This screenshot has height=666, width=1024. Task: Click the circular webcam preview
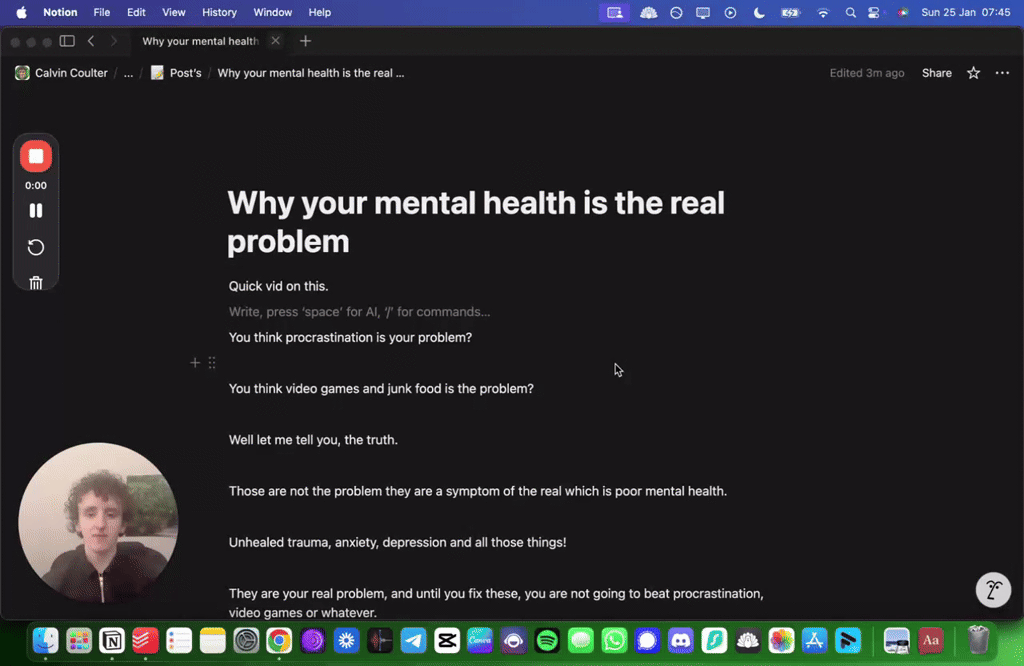[x=98, y=520]
